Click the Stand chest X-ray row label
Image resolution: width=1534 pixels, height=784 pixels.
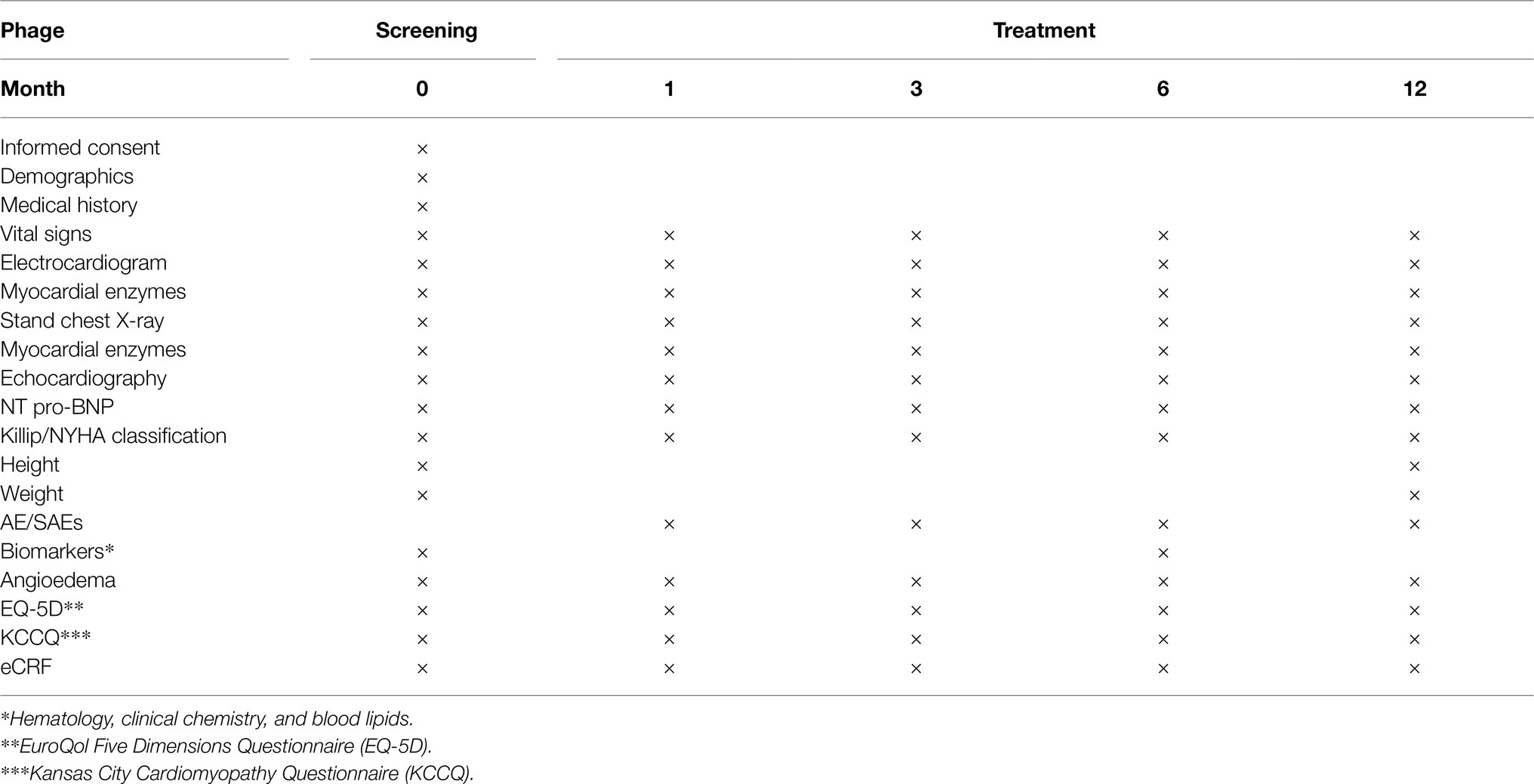point(82,321)
